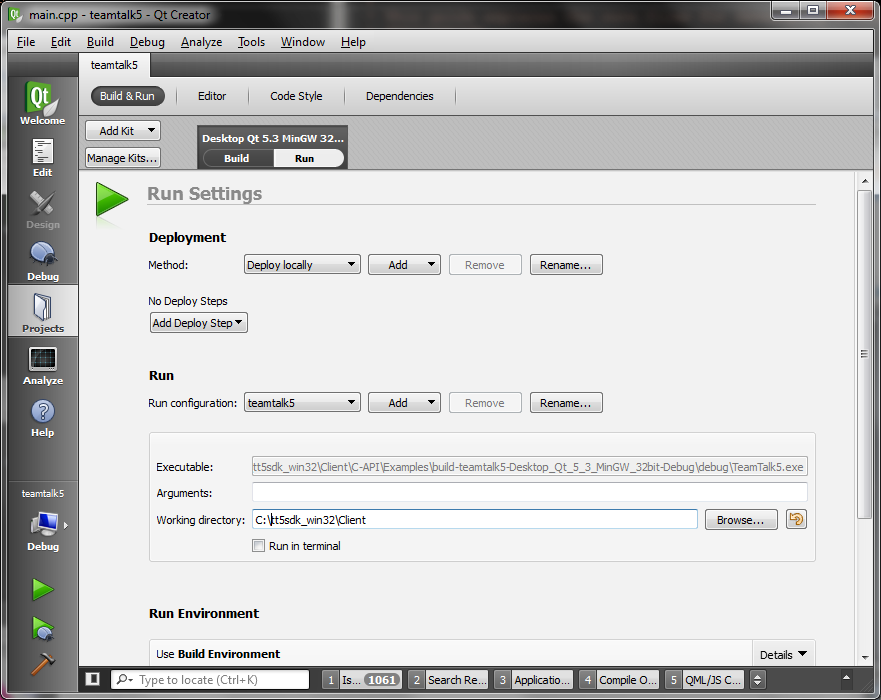
Task: Open Help mode
Action: (x=42, y=417)
